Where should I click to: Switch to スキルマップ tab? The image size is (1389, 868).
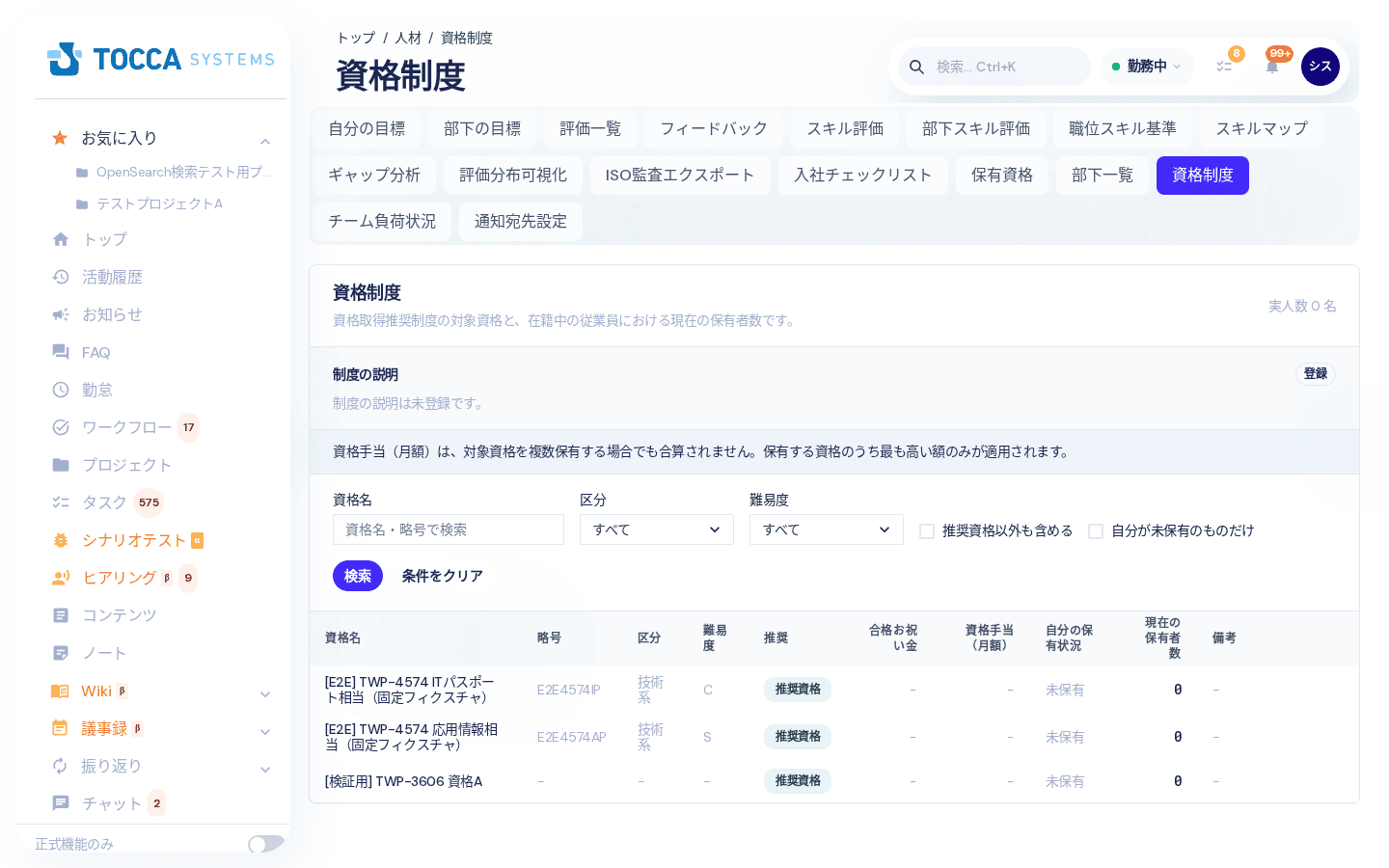click(x=1262, y=129)
